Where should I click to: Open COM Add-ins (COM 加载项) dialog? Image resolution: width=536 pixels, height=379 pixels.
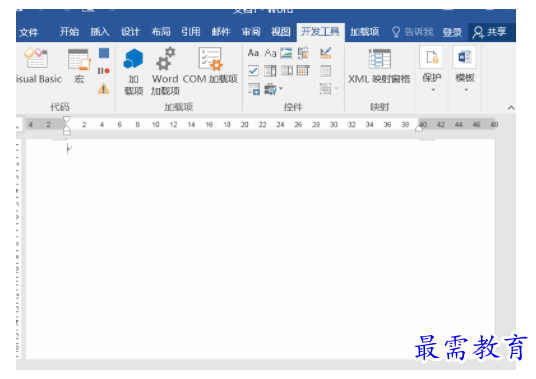[x=210, y=66]
